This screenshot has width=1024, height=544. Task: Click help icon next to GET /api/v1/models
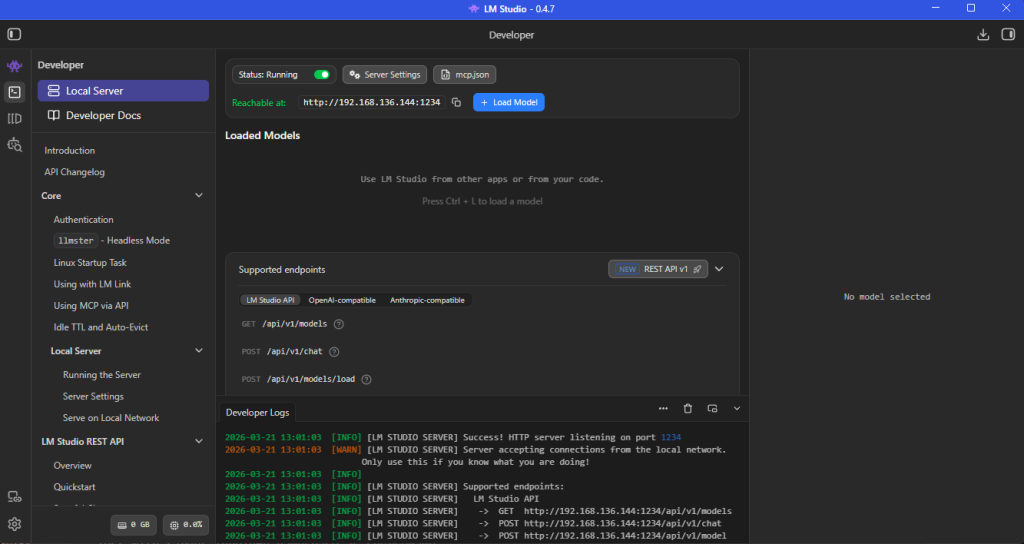(x=339, y=324)
